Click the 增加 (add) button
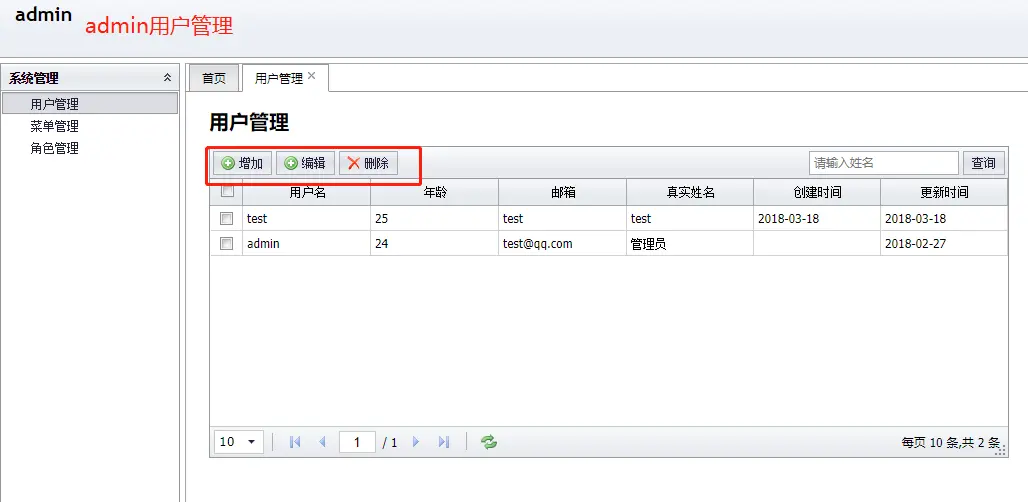This screenshot has width=1028, height=502. pos(242,163)
